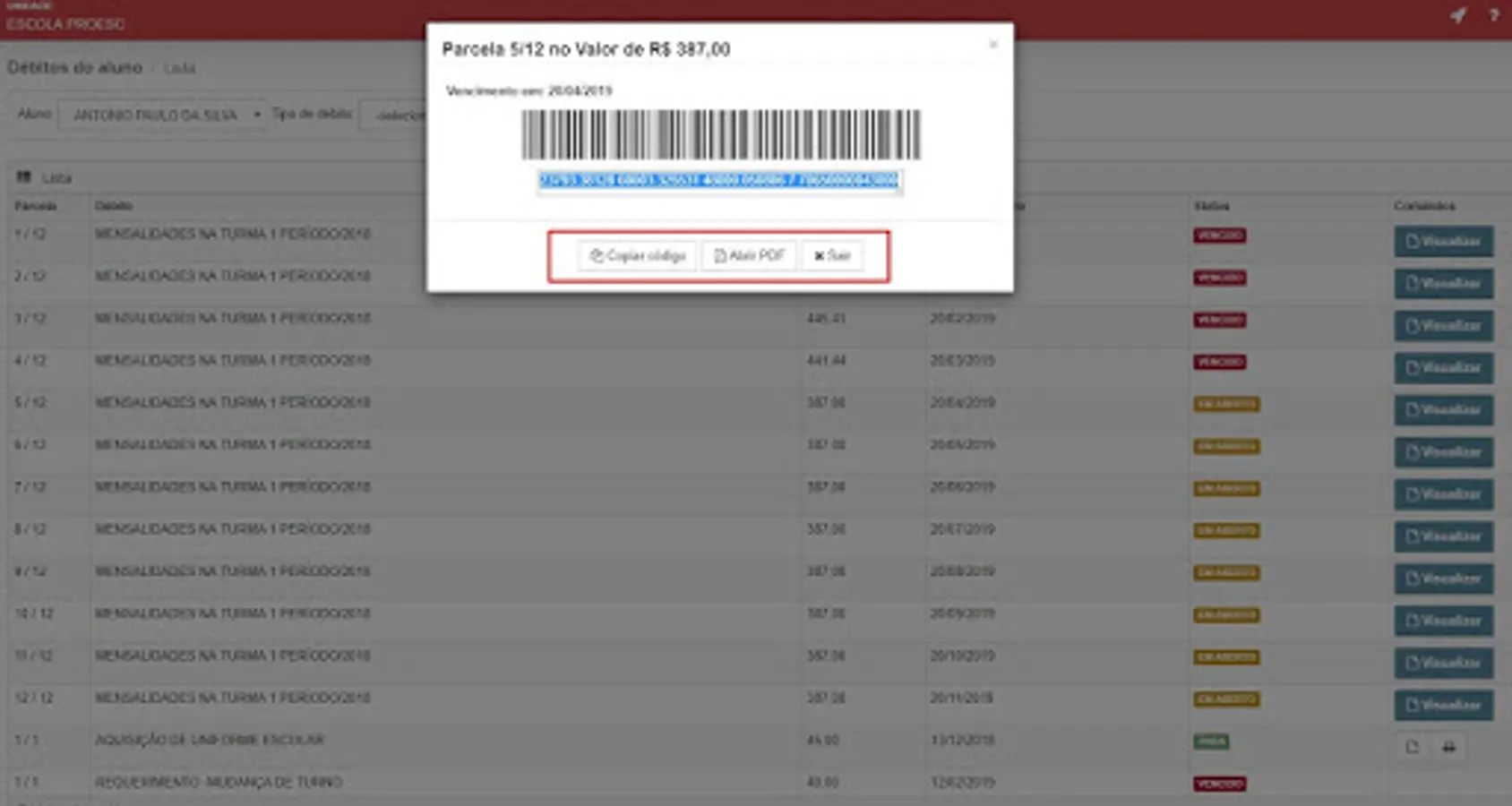Click the VENCIDO badge in the 3/12 row

[1220, 320]
